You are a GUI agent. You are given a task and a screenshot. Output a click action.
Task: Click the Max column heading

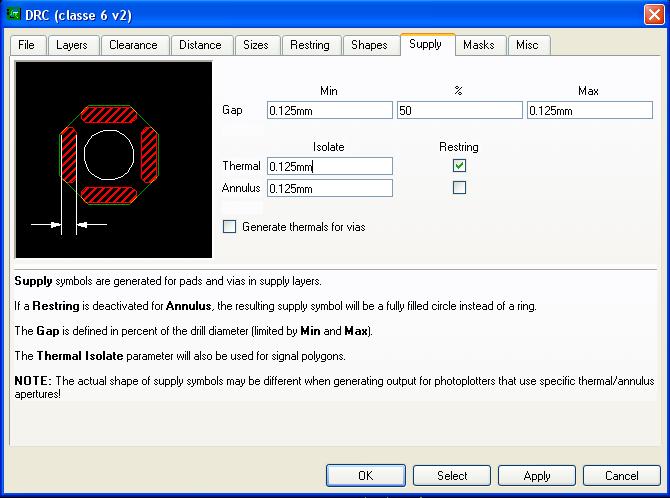click(x=588, y=91)
